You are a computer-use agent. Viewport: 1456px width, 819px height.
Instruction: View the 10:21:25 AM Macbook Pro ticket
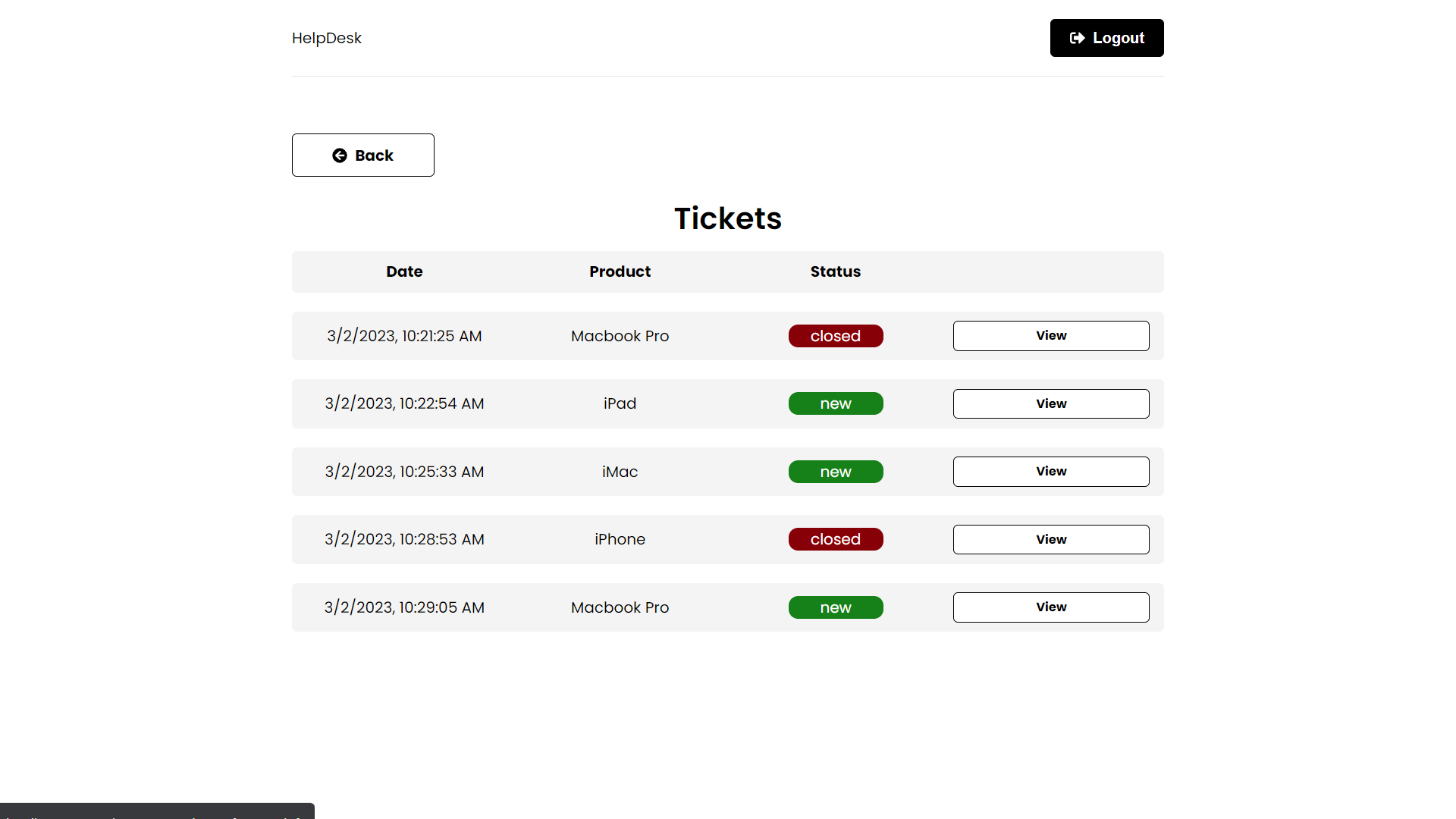point(1050,336)
